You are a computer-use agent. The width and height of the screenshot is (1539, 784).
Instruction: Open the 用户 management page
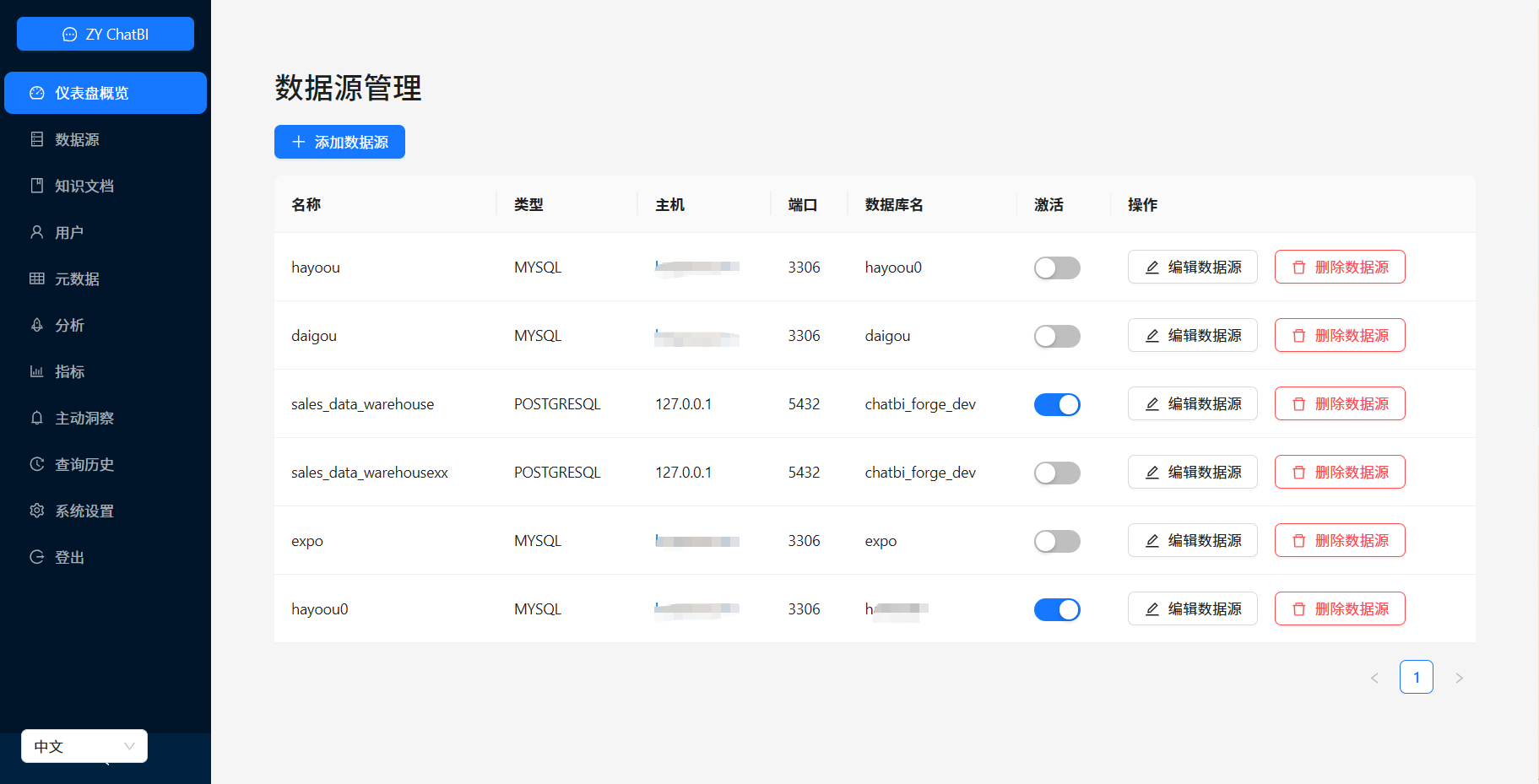70,232
